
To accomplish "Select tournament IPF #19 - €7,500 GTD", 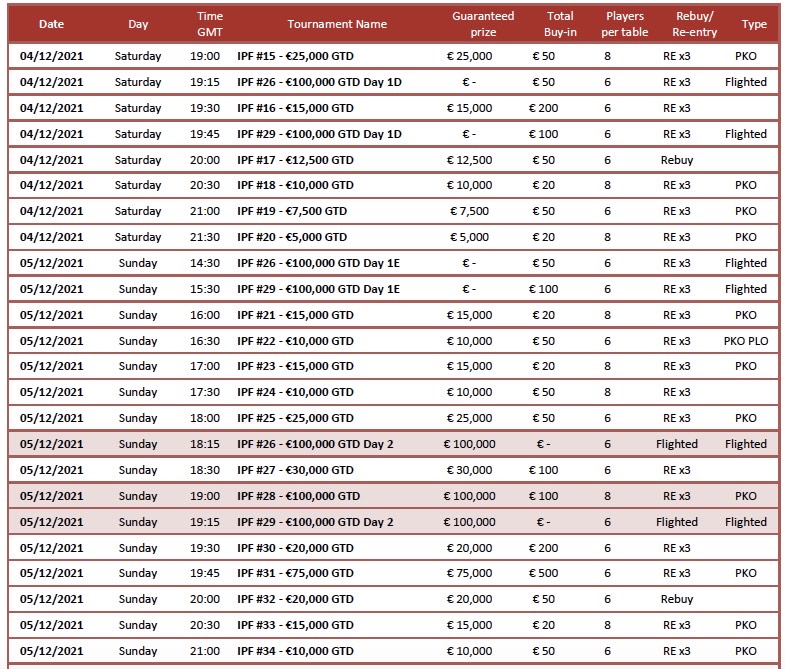I will point(292,211).
